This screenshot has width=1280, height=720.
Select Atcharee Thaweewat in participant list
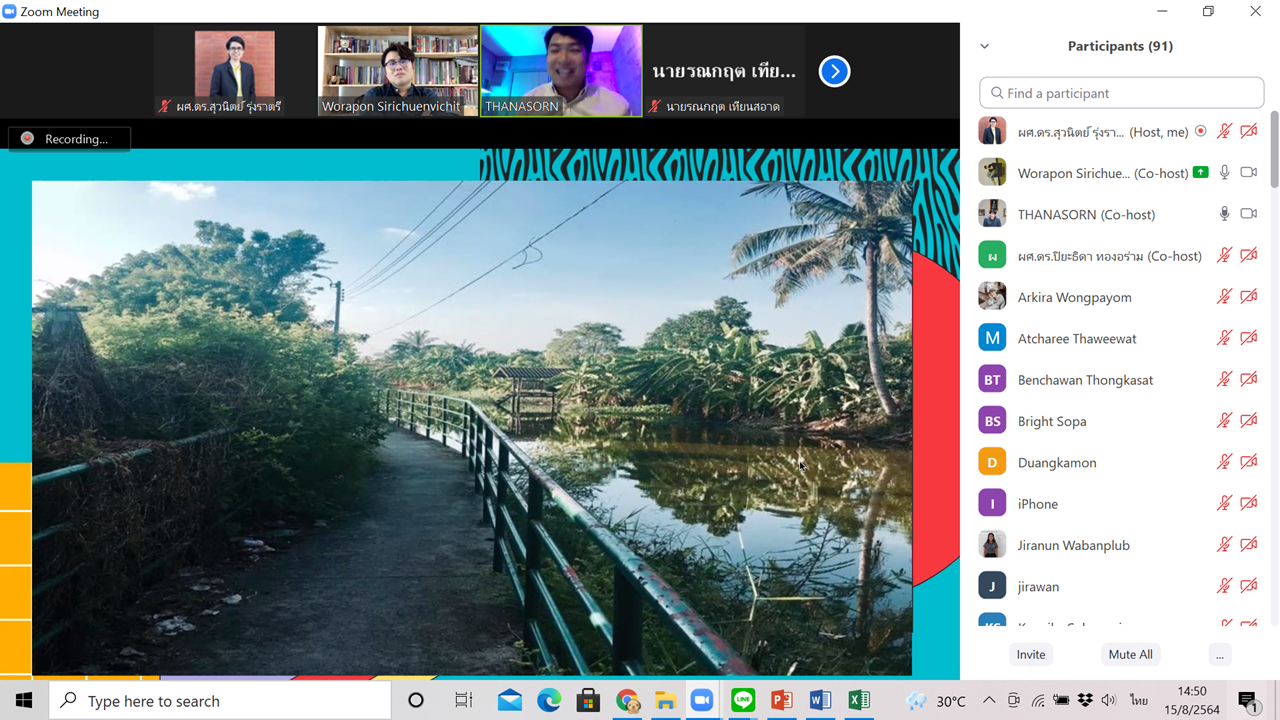coord(1077,338)
